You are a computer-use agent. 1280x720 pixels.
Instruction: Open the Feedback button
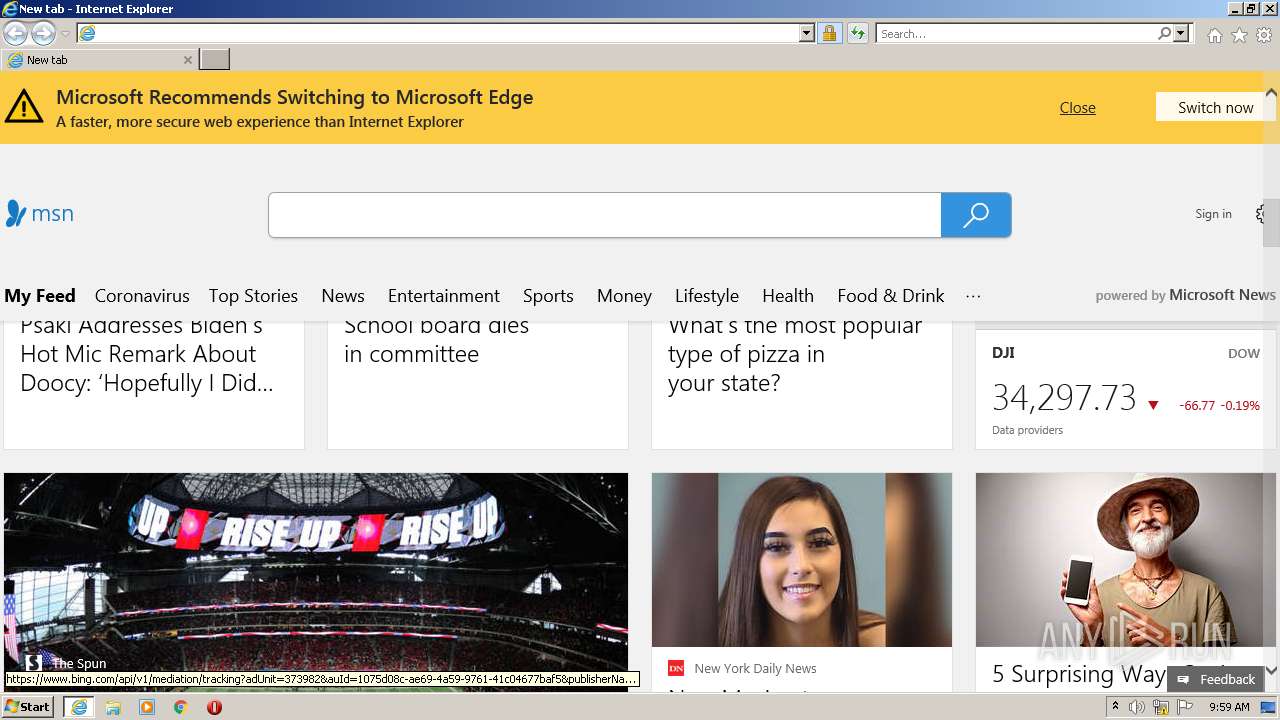click(x=1217, y=679)
